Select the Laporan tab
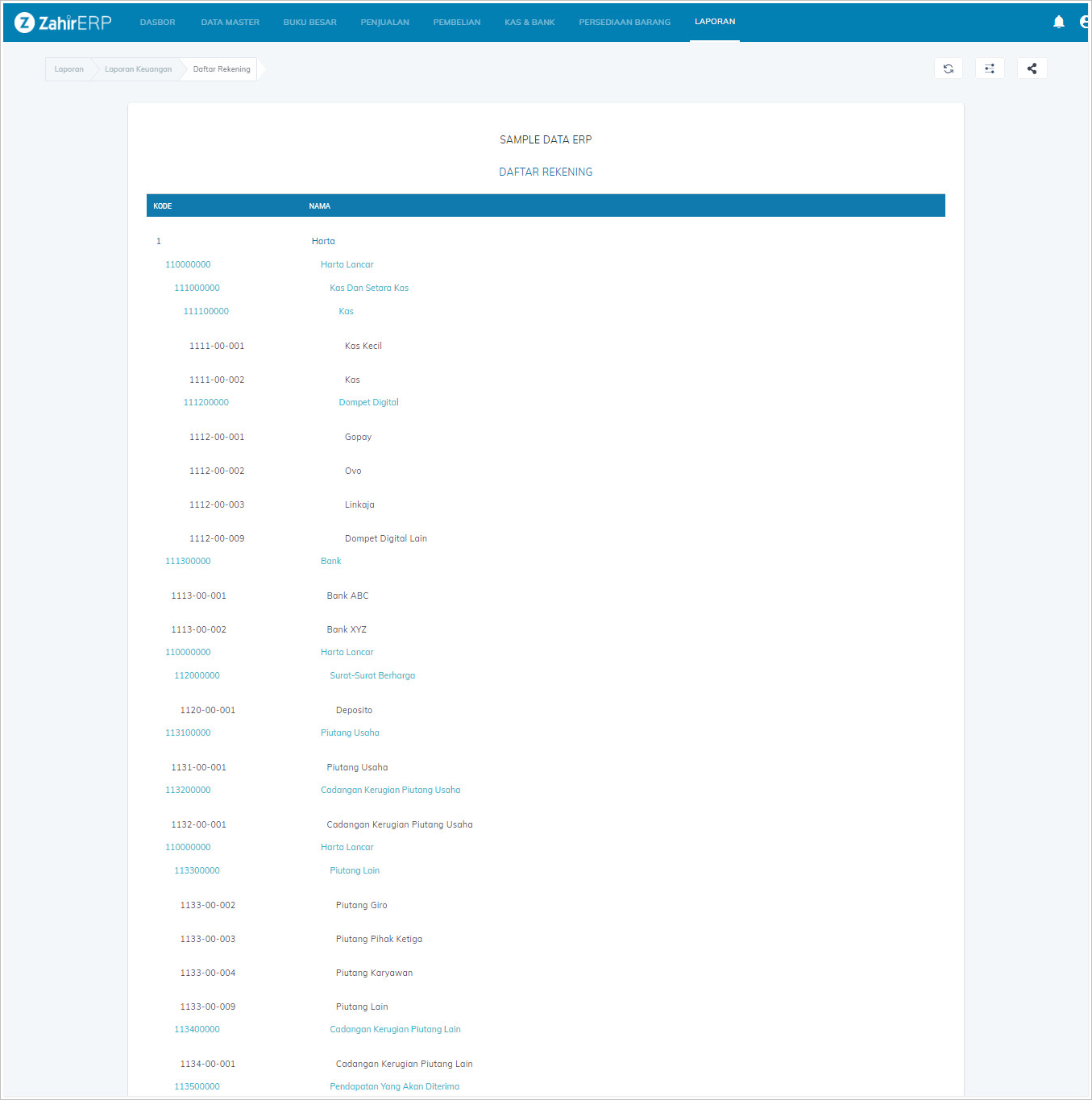Image resolution: width=1092 pixels, height=1100 pixels. click(714, 22)
